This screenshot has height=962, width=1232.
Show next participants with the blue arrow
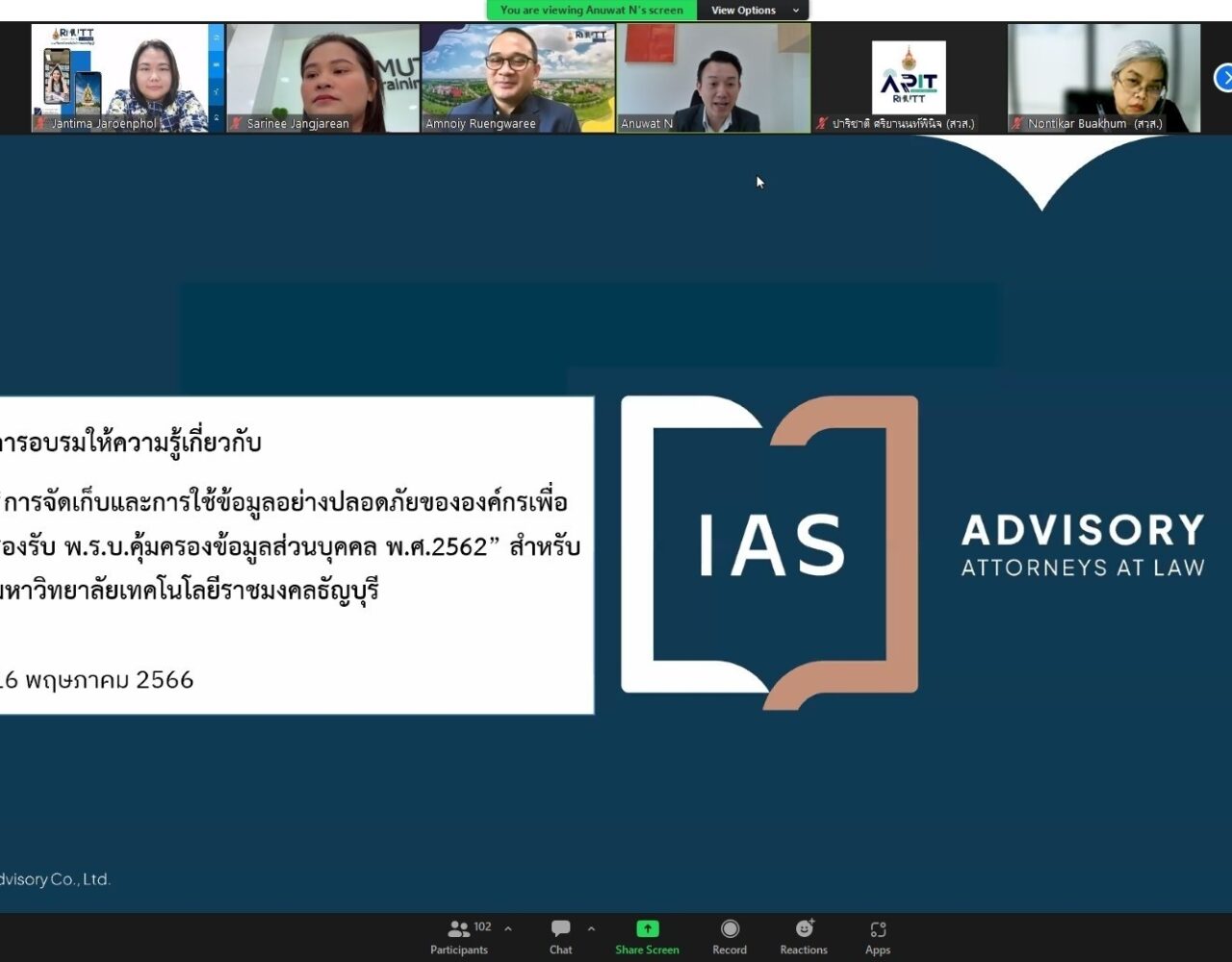tap(1223, 78)
